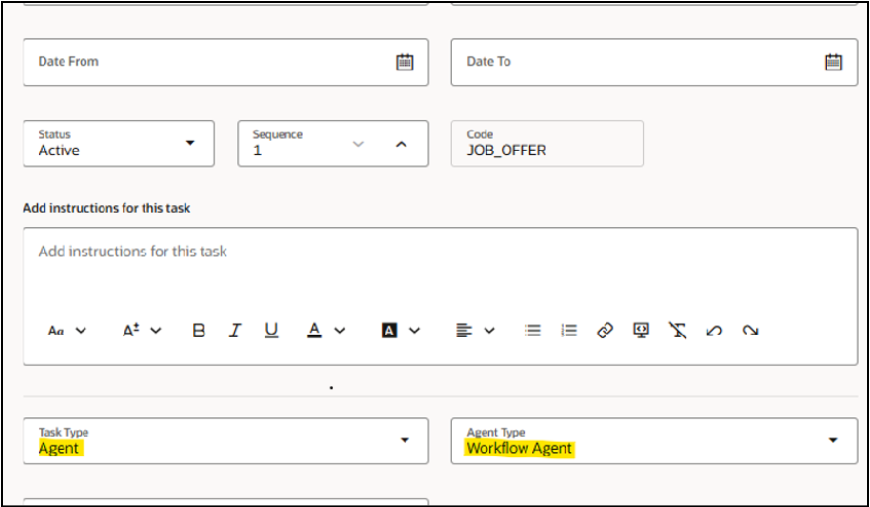The image size is (870, 507).
Task: Increase the Sequence value
Action: click(401, 144)
